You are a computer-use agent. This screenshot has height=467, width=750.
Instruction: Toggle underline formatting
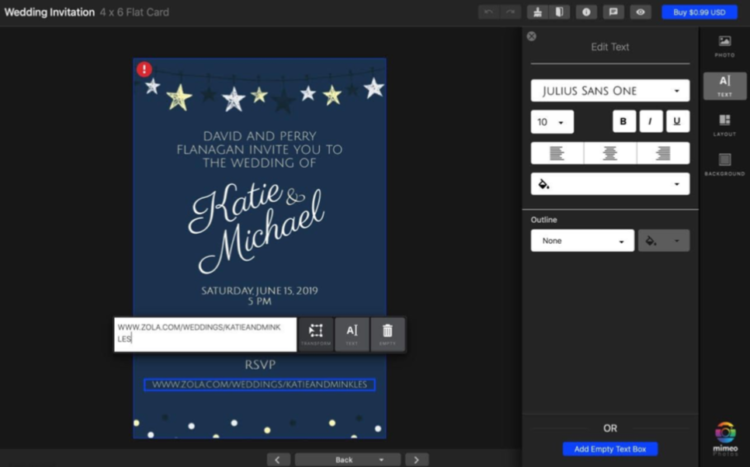pyautogui.click(x=677, y=122)
